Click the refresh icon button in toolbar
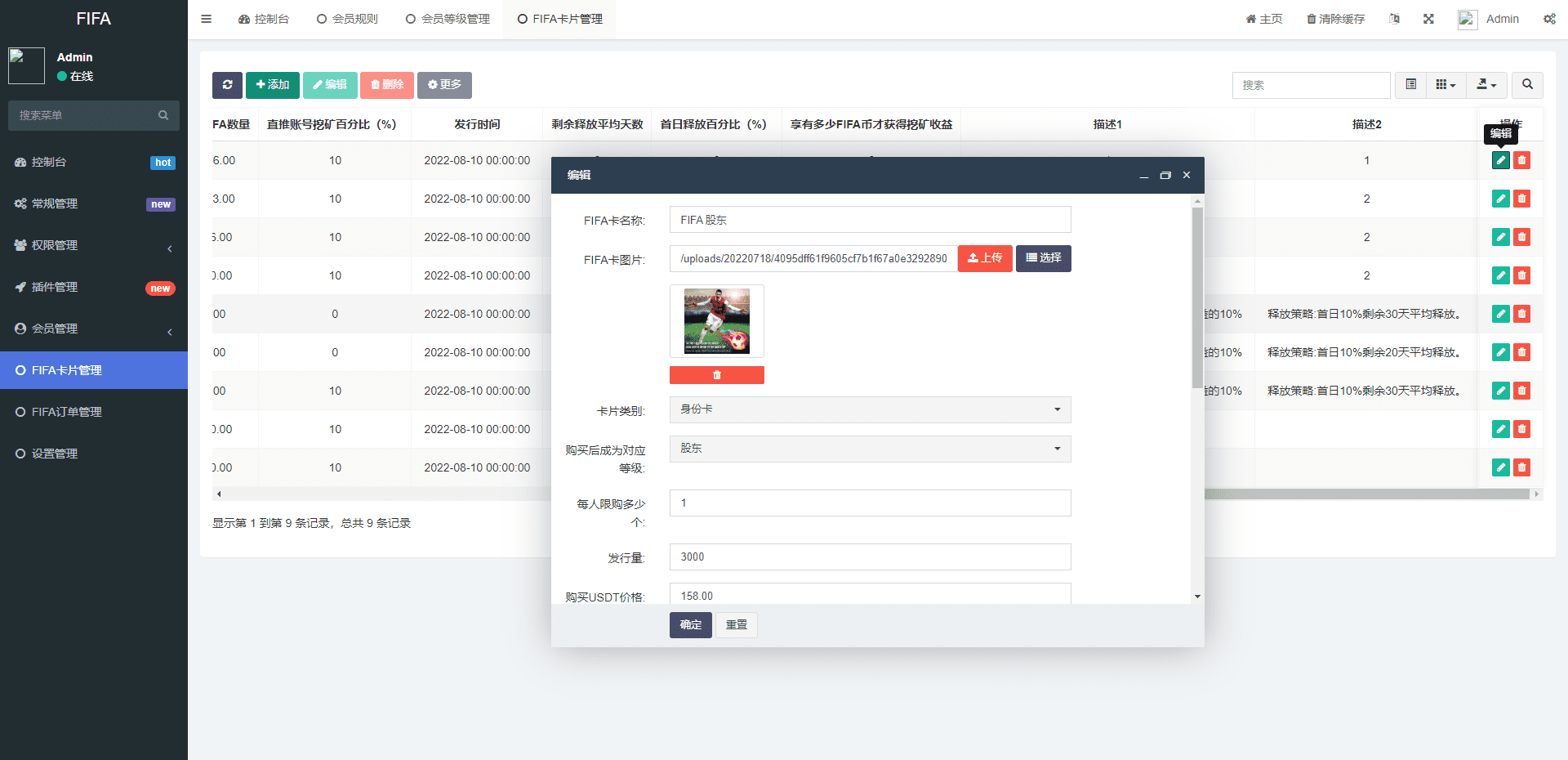 [227, 85]
